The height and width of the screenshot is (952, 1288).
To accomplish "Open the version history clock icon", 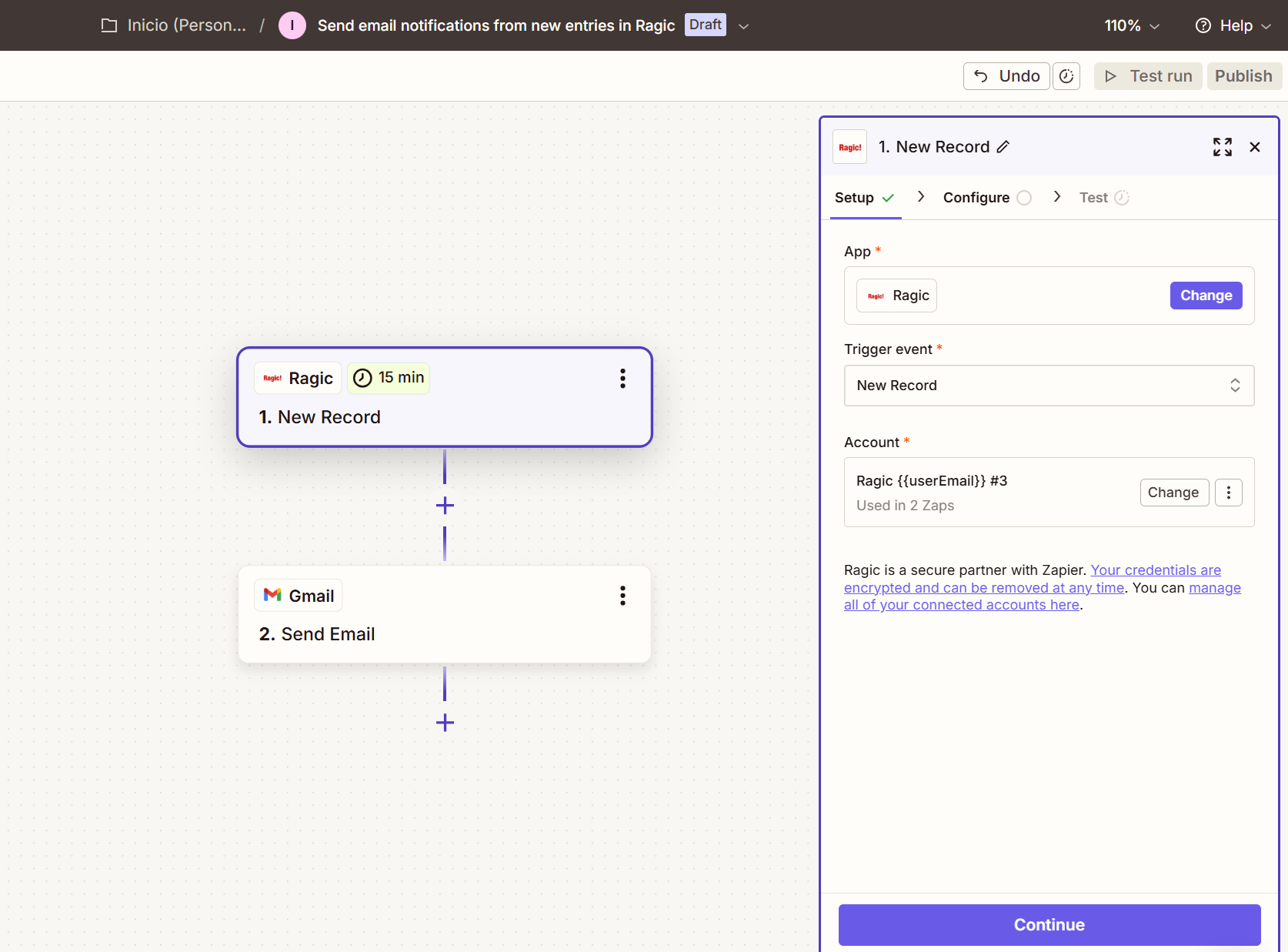I will (1066, 76).
